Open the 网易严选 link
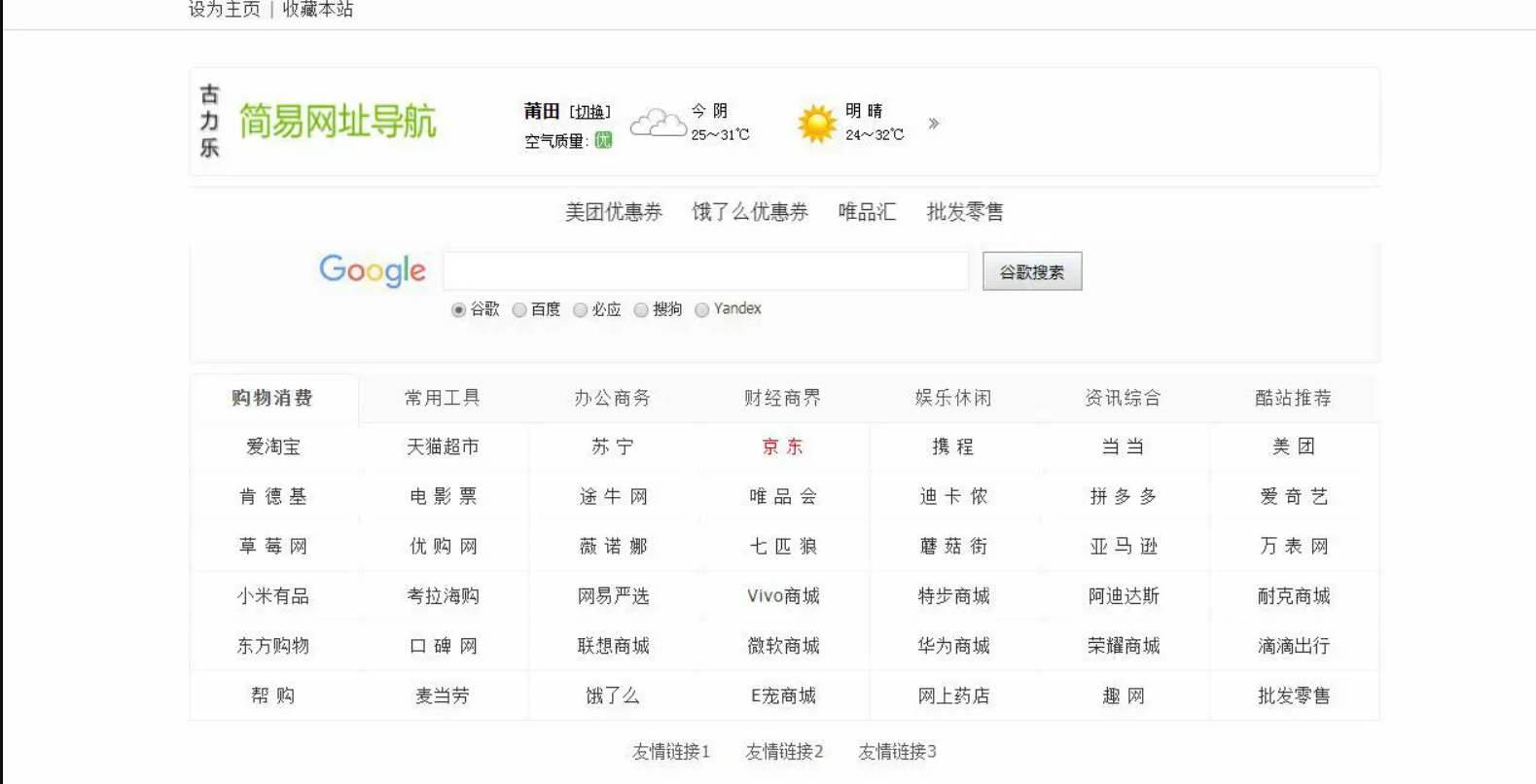Image resolution: width=1536 pixels, height=784 pixels. (x=613, y=595)
